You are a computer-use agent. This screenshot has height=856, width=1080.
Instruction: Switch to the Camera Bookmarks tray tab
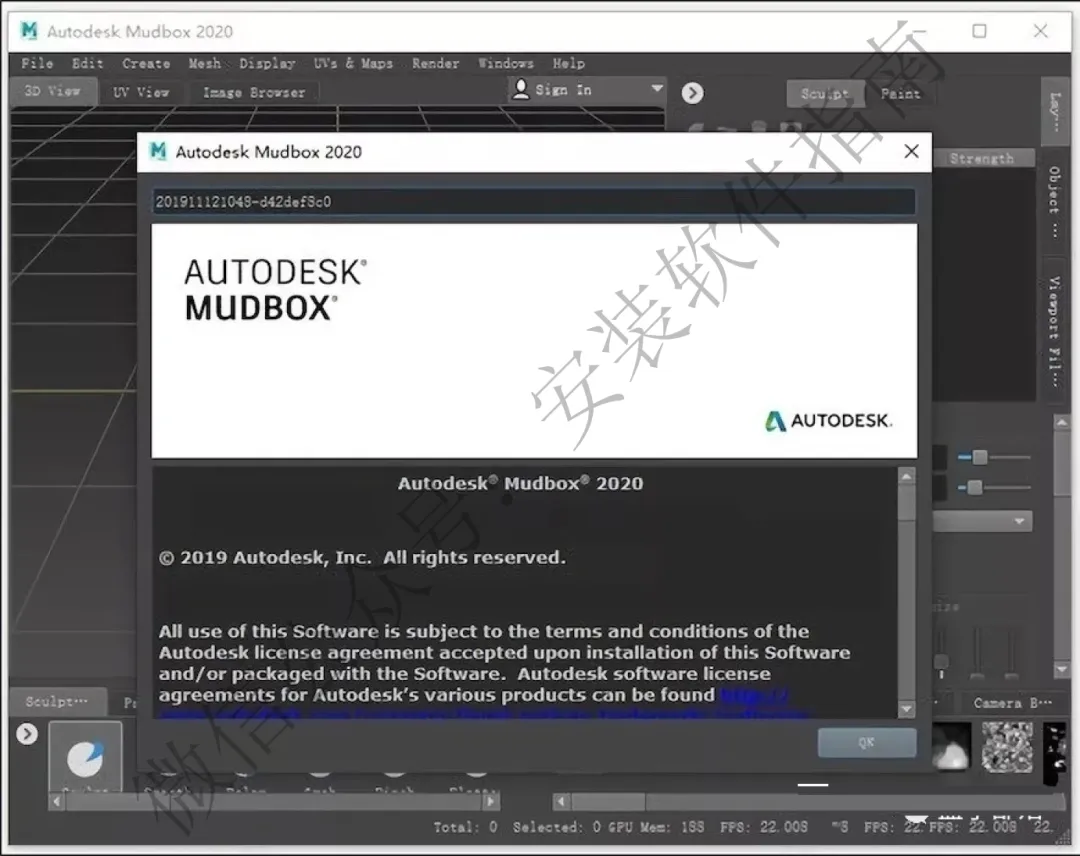pos(1012,702)
